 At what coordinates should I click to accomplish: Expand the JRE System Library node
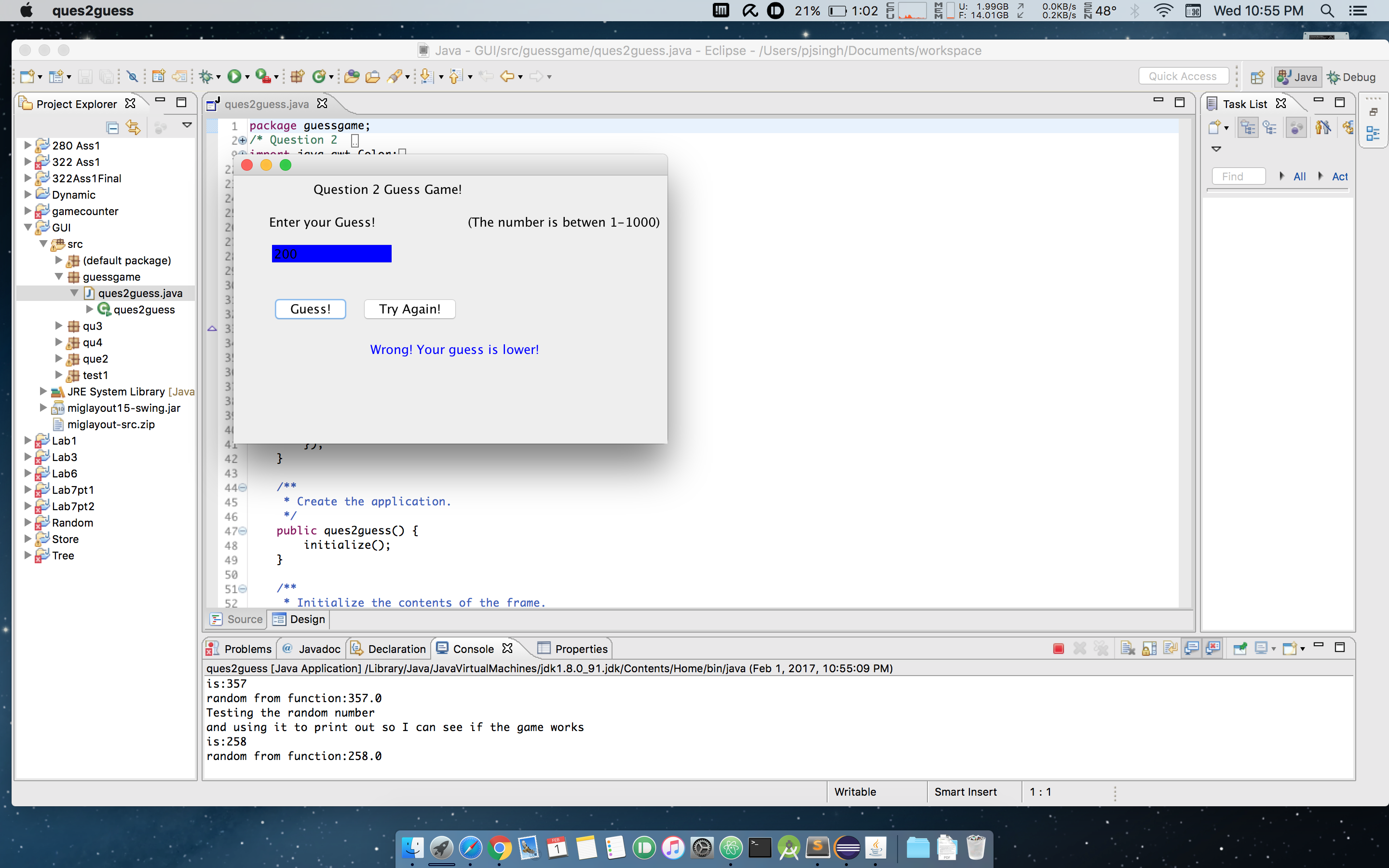(x=43, y=392)
